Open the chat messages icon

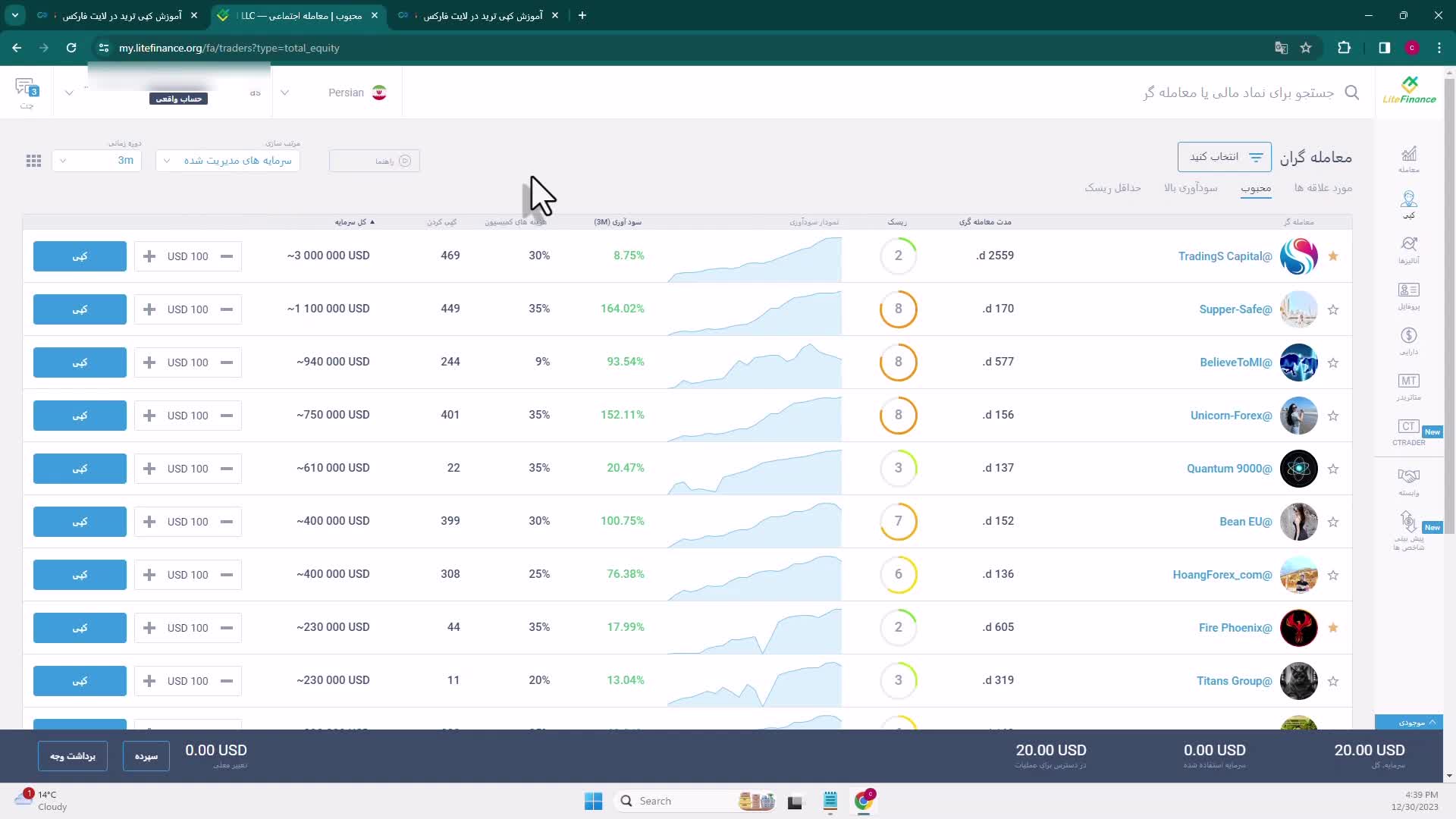(26, 89)
